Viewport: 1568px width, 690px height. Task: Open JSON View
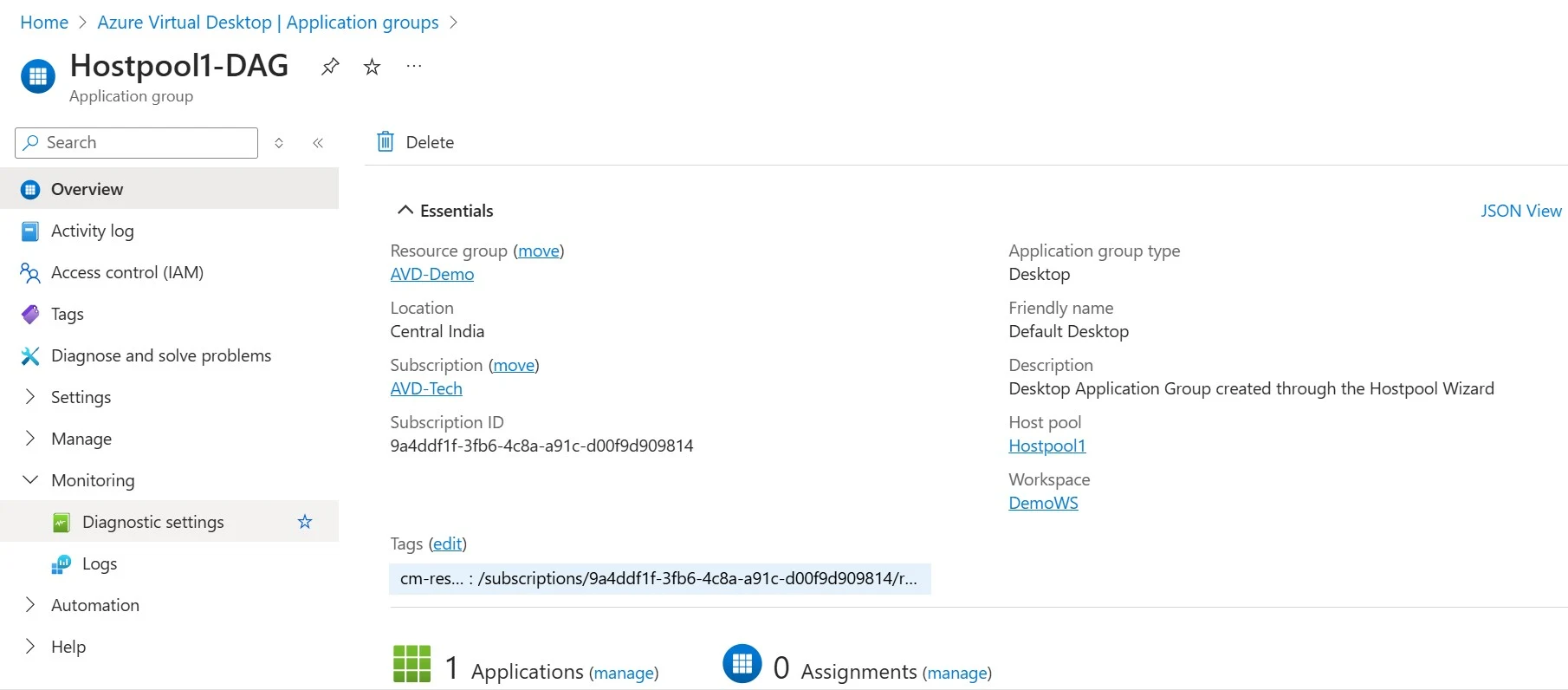click(x=1520, y=211)
